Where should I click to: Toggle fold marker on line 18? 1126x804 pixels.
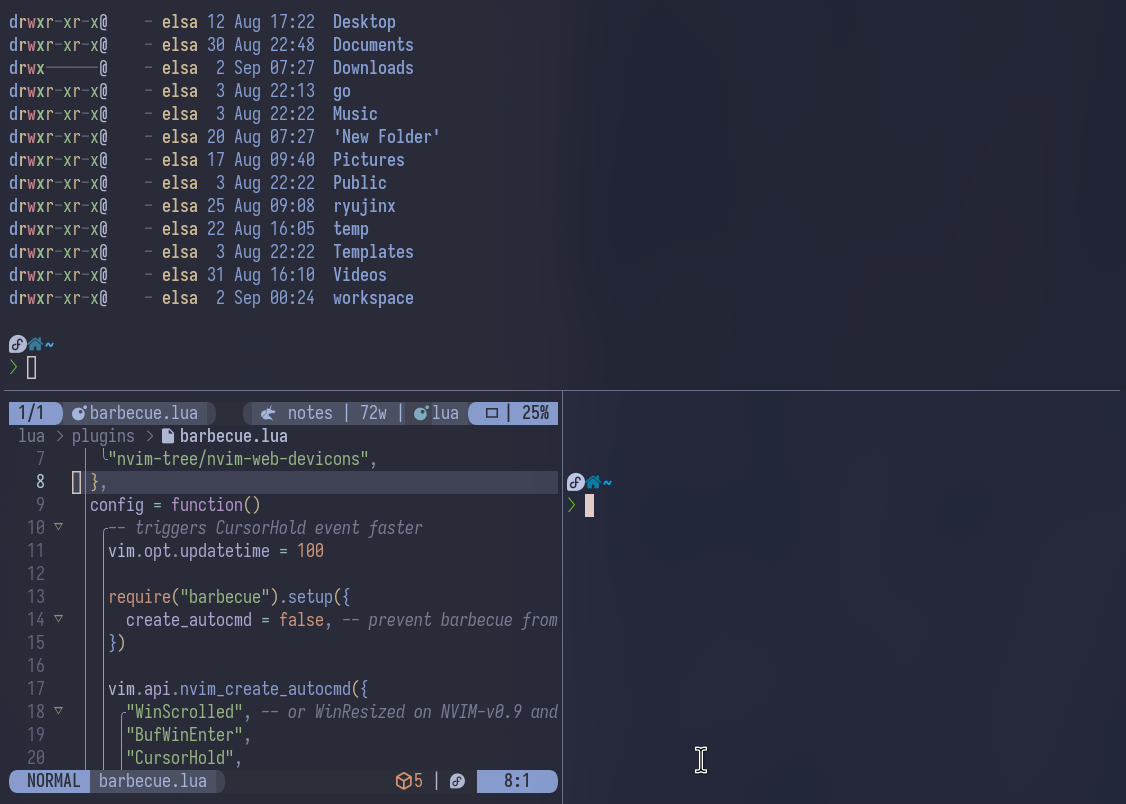[x=59, y=711]
